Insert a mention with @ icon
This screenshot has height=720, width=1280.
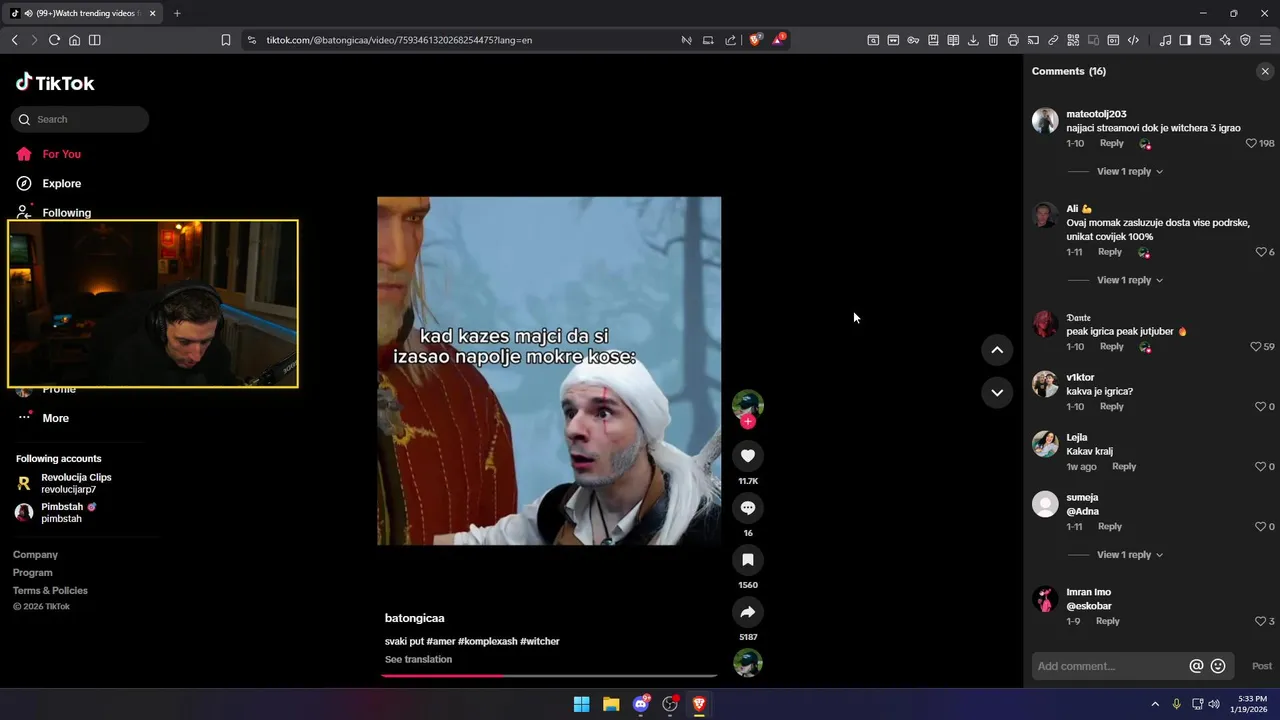[1196, 666]
